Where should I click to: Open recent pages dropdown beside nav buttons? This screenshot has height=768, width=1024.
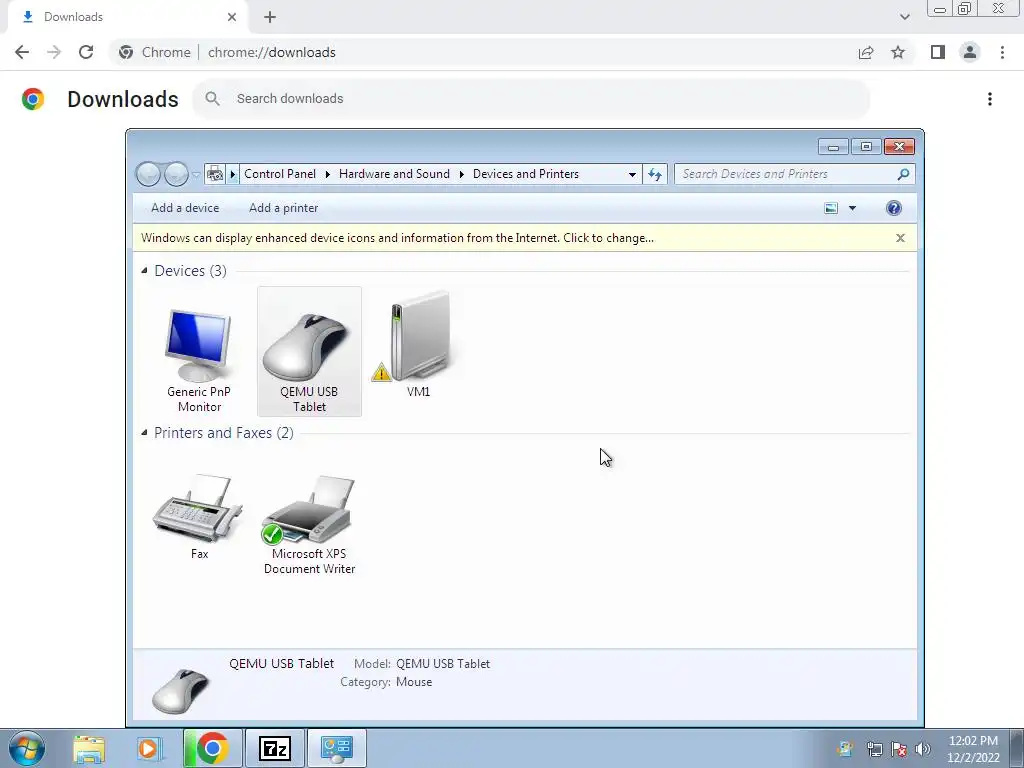click(196, 174)
